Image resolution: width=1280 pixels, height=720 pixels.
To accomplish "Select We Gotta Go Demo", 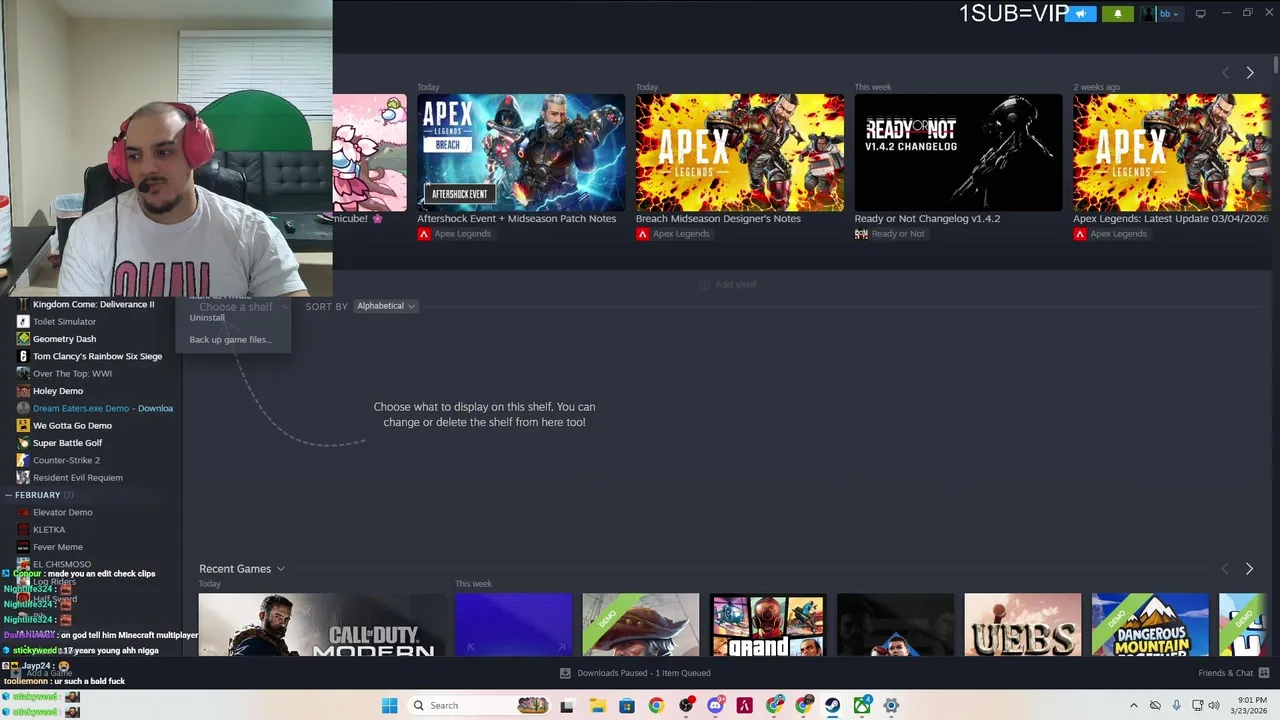I will 72,426.
